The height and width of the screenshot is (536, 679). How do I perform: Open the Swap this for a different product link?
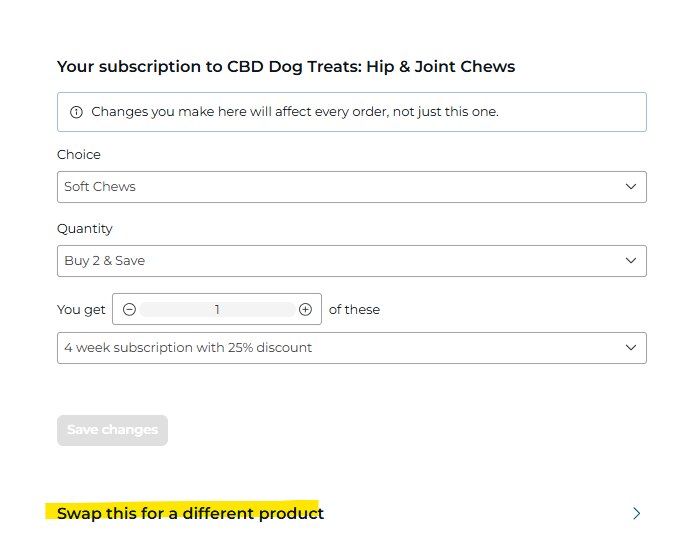(x=190, y=513)
